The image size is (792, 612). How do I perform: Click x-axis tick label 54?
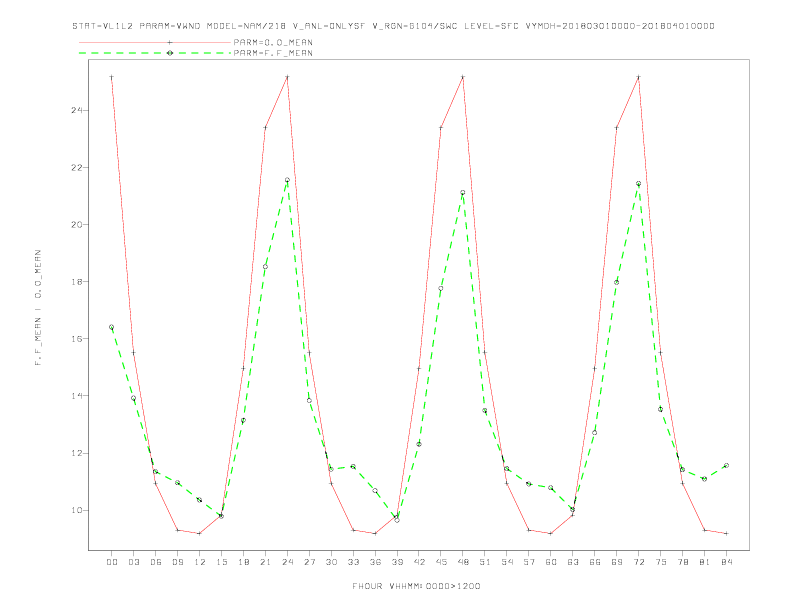[507, 562]
